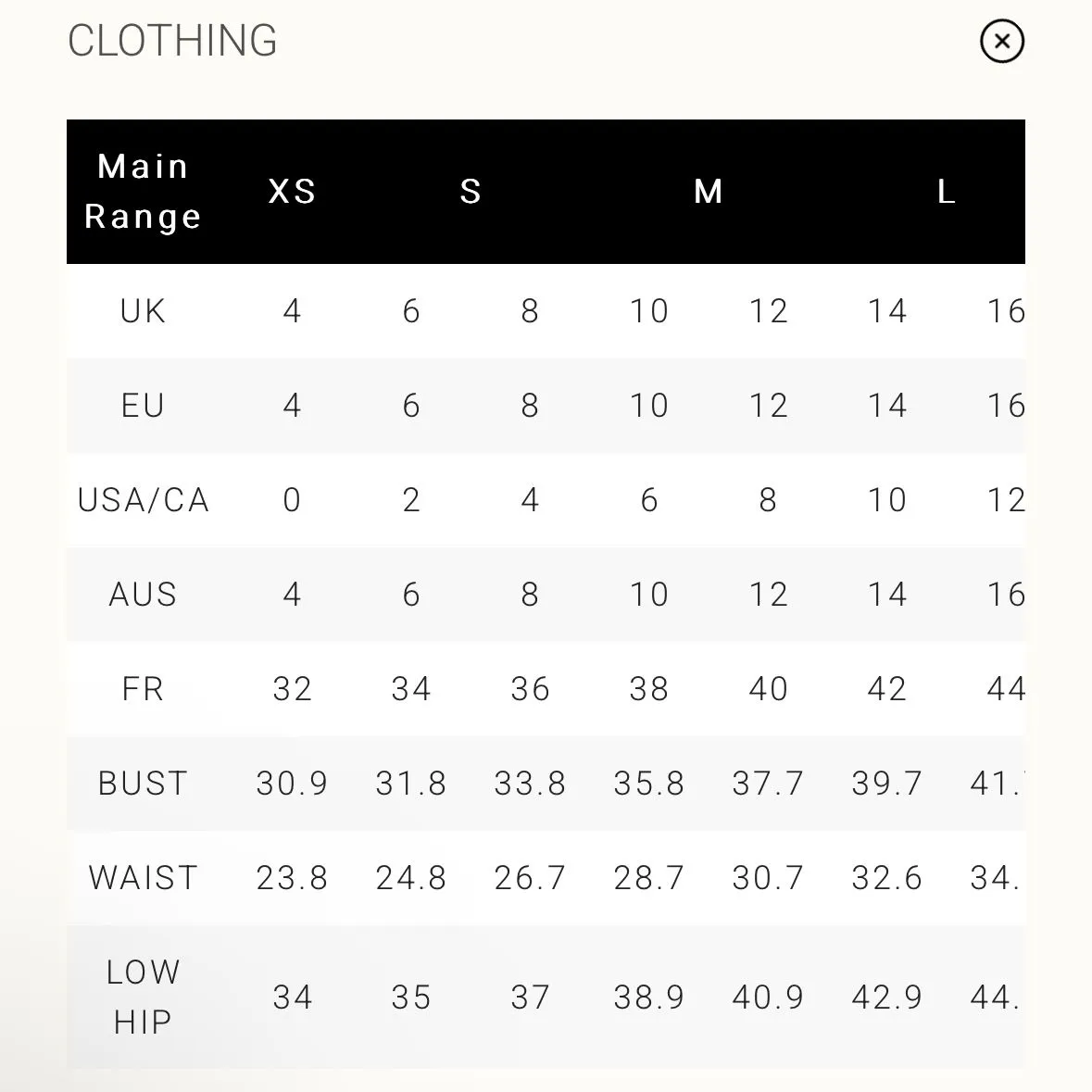Image resolution: width=1092 pixels, height=1092 pixels.
Task: Click the Main Range header cell
Action: [x=143, y=192]
